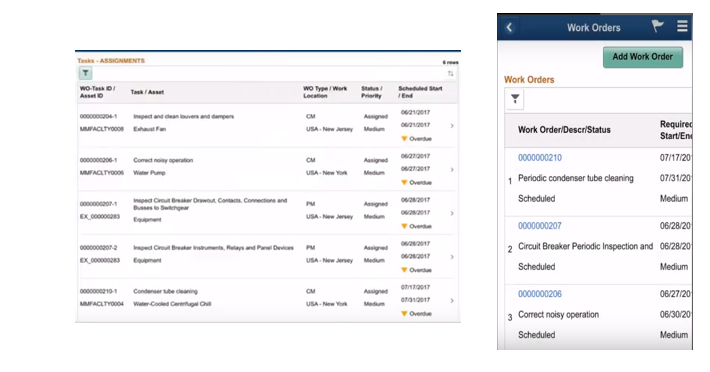Tap the back arrow in Work Orders header

click(509, 28)
